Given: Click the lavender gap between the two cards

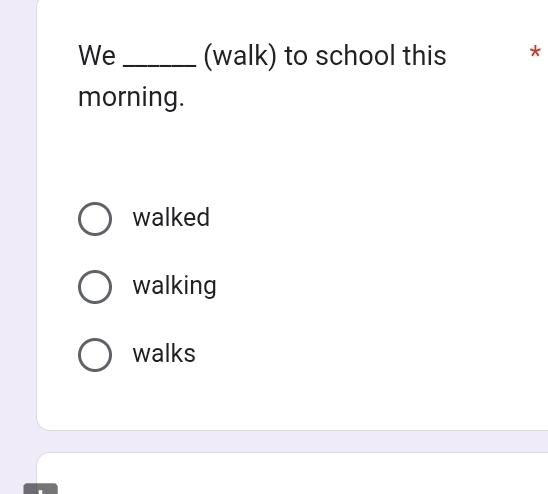Looking at the screenshot, I should pos(292,441).
